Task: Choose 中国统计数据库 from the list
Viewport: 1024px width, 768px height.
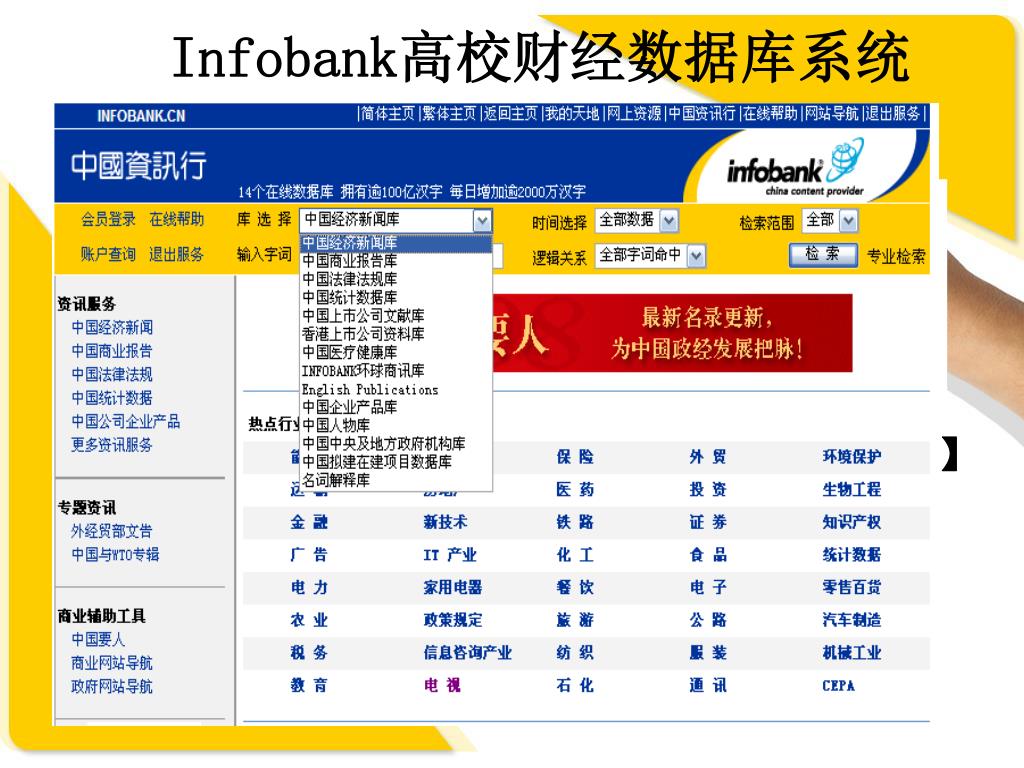Action: point(396,298)
